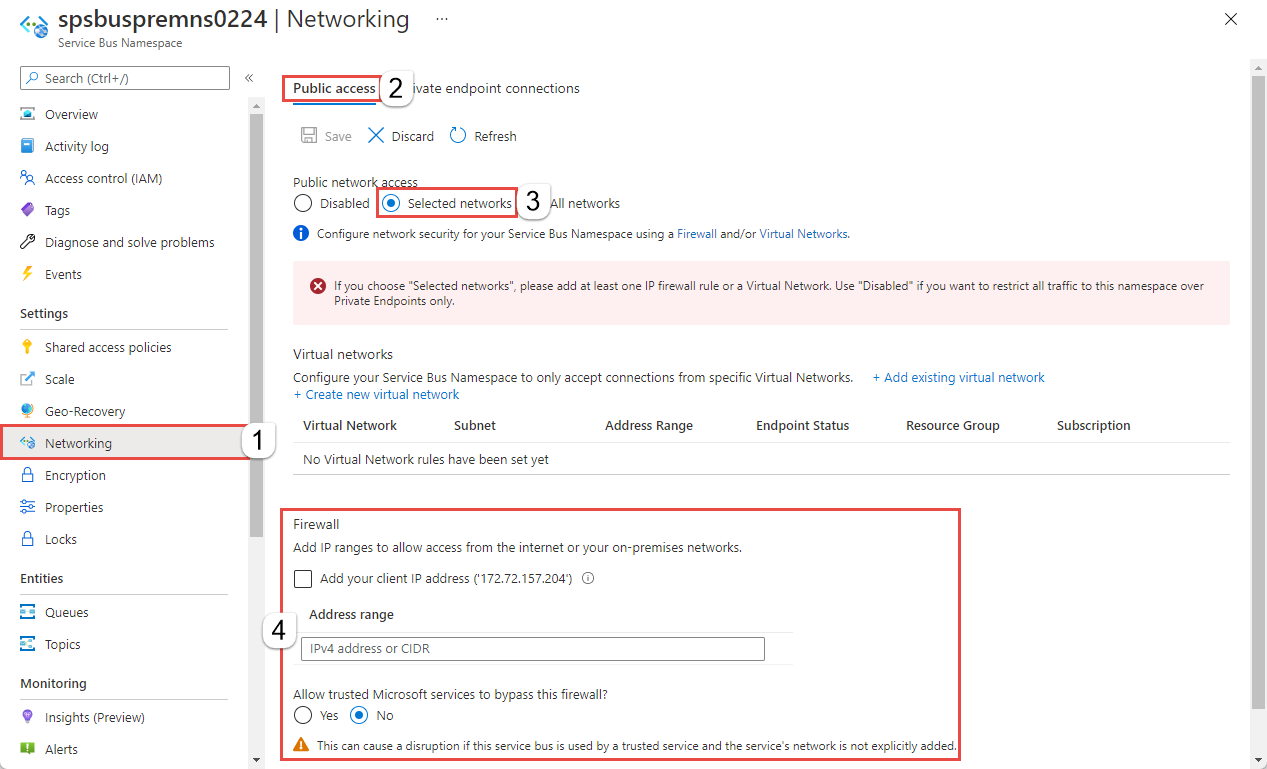Select Yes for trusted Microsoft services bypass
Viewport: 1267px width, 769px height.
[x=303, y=715]
